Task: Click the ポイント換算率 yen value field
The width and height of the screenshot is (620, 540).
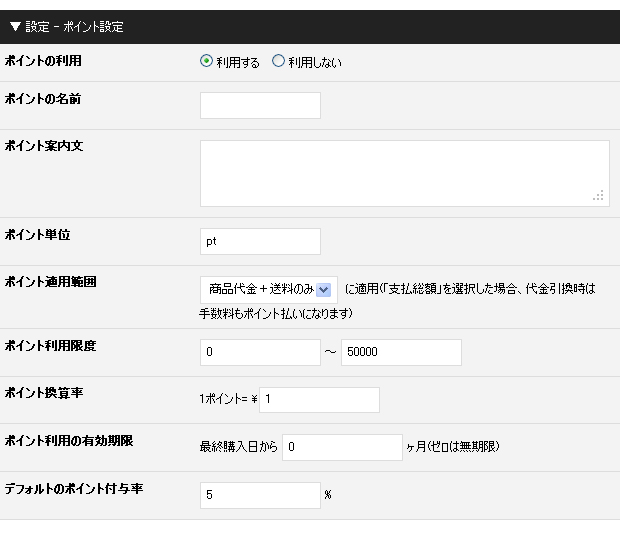Action: 319,400
